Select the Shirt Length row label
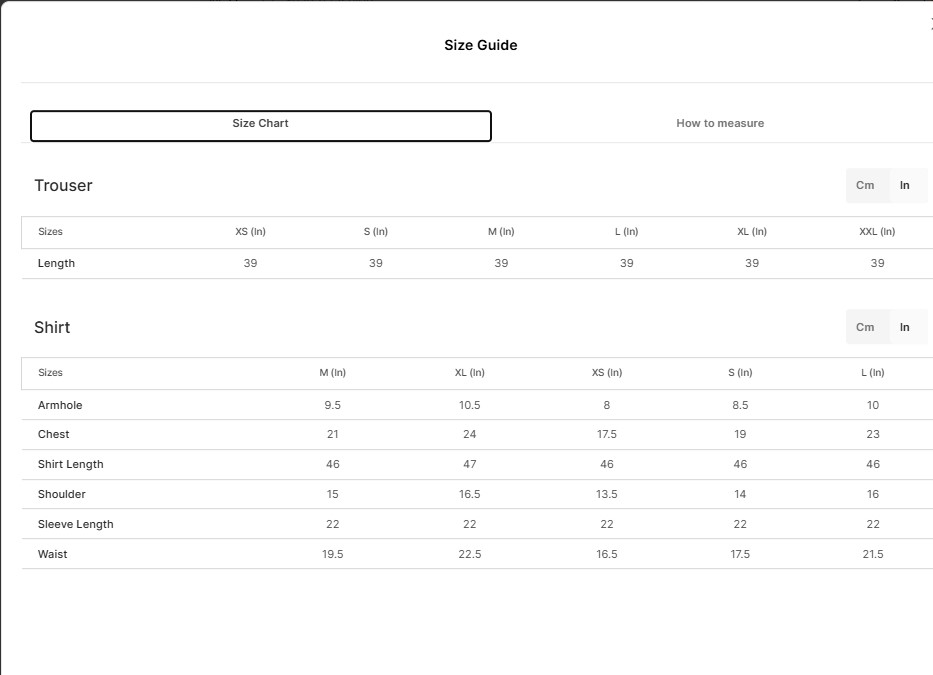Image resolution: width=933 pixels, height=675 pixels. (71, 465)
